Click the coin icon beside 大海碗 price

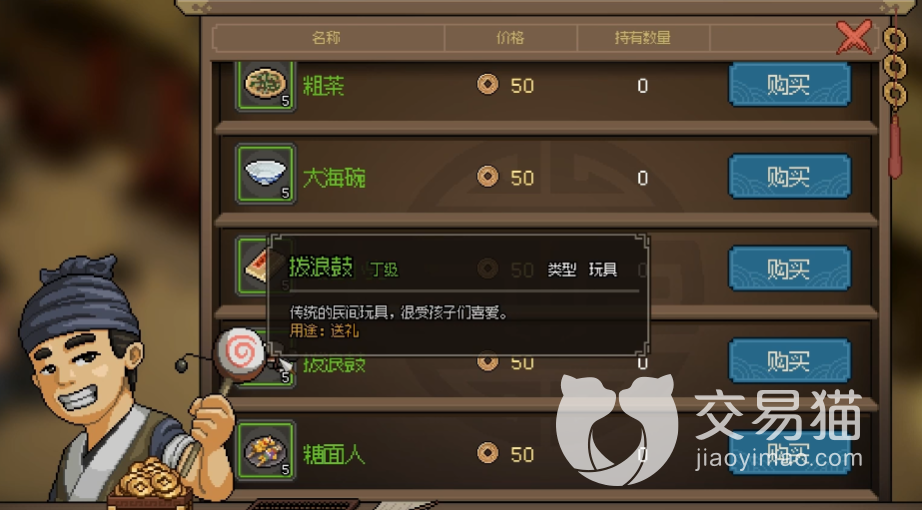point(487,176)
